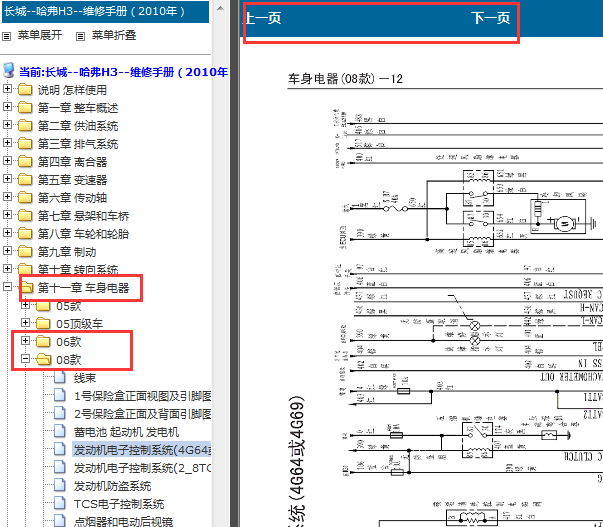The image size is (603, 527).
Task: Open 发动机电子控制系统(2_8TC page
Action: tap(142, 468)
